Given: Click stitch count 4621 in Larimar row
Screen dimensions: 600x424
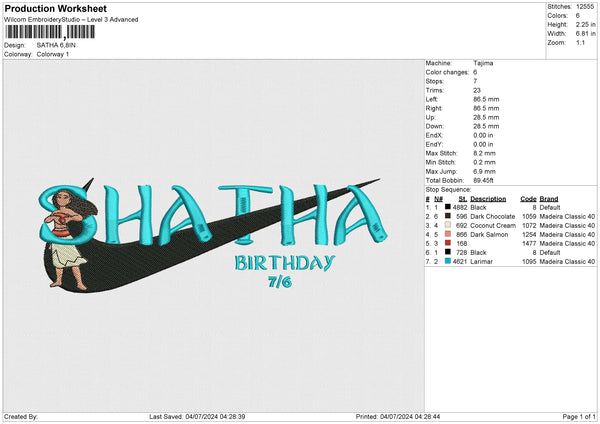Looking at the screenshot, I should (x=460, y=262).
